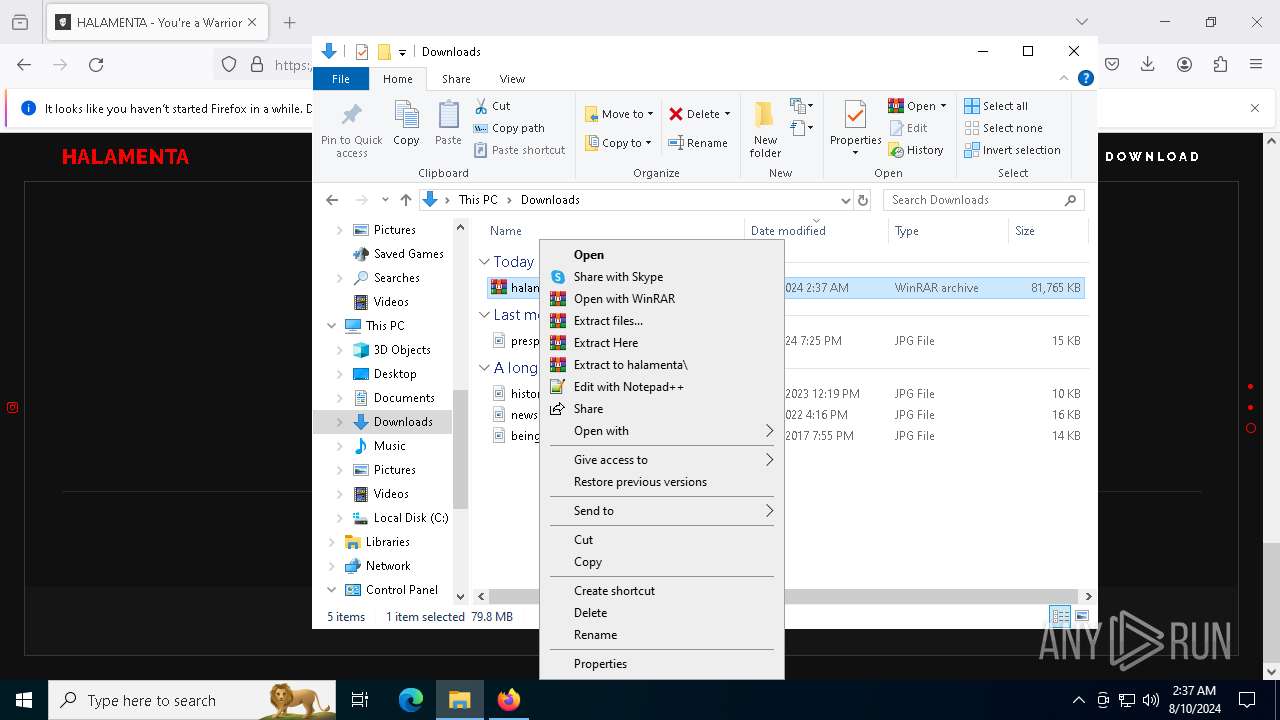The image size is (1280, 720).
Task: Open the address bar history dropdown
Action: tap(846, 200)
